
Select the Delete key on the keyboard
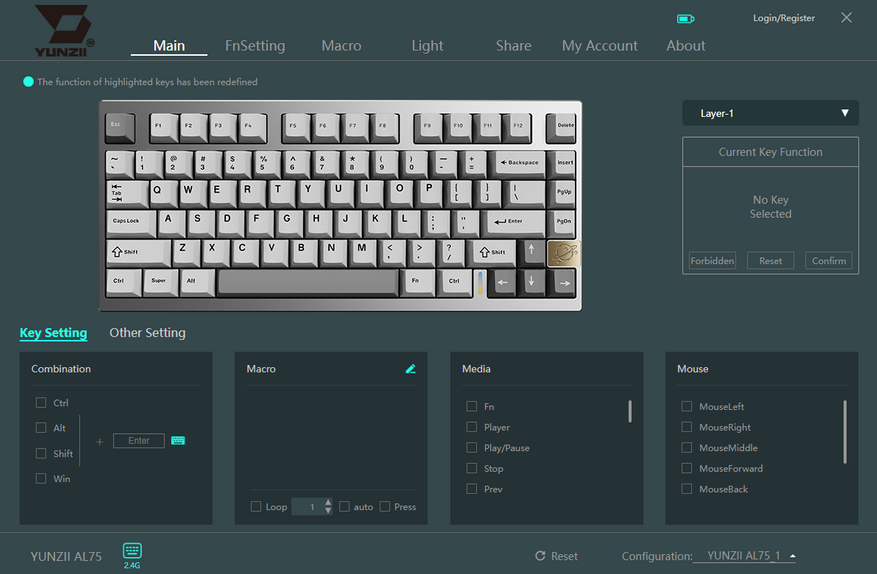click(x=561, y=127)
